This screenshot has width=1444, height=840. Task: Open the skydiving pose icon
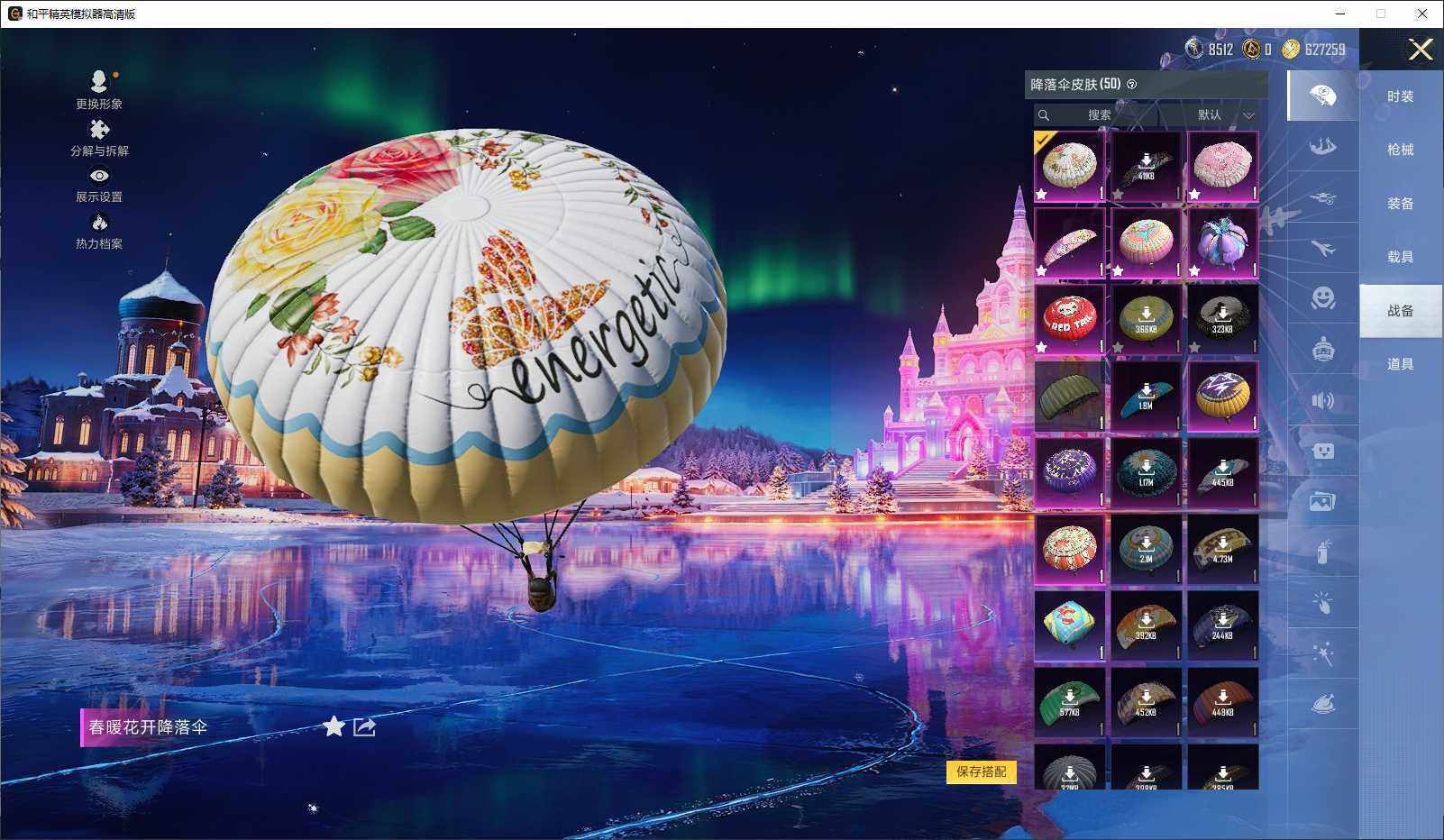1322,148
